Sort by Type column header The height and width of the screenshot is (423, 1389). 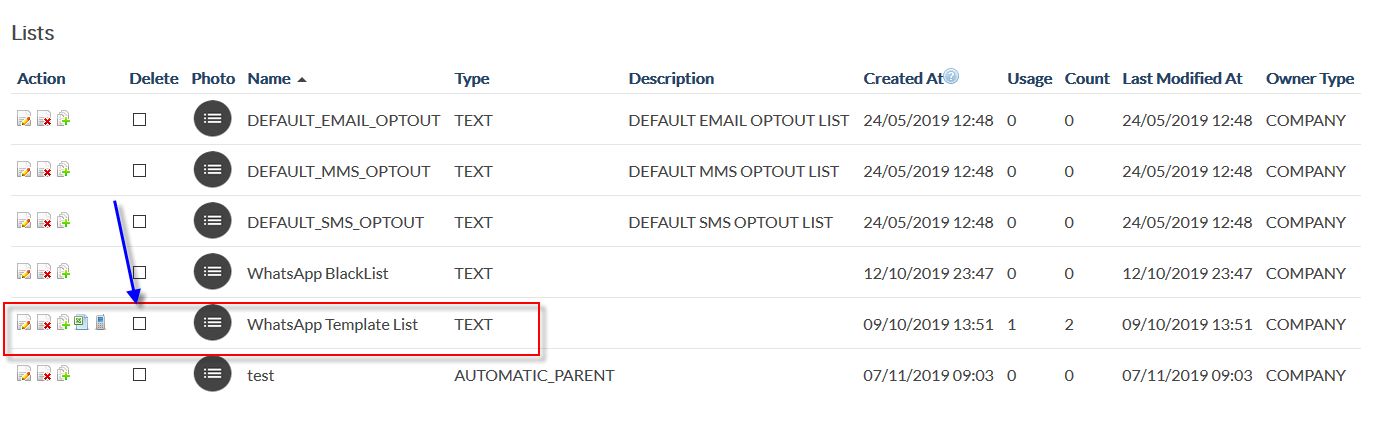point(471,78)
